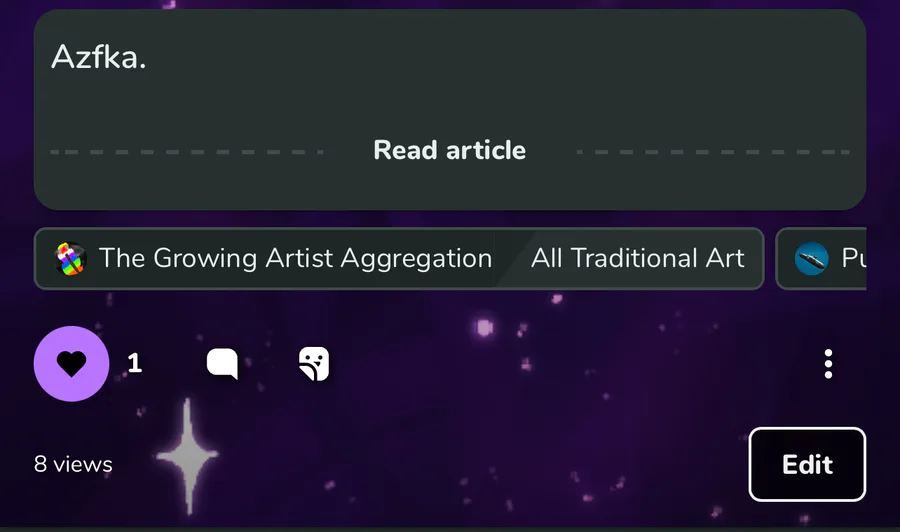The image size is (900, 532).
Task: Give a badge using the badge icon
Action: coord(314,364)
